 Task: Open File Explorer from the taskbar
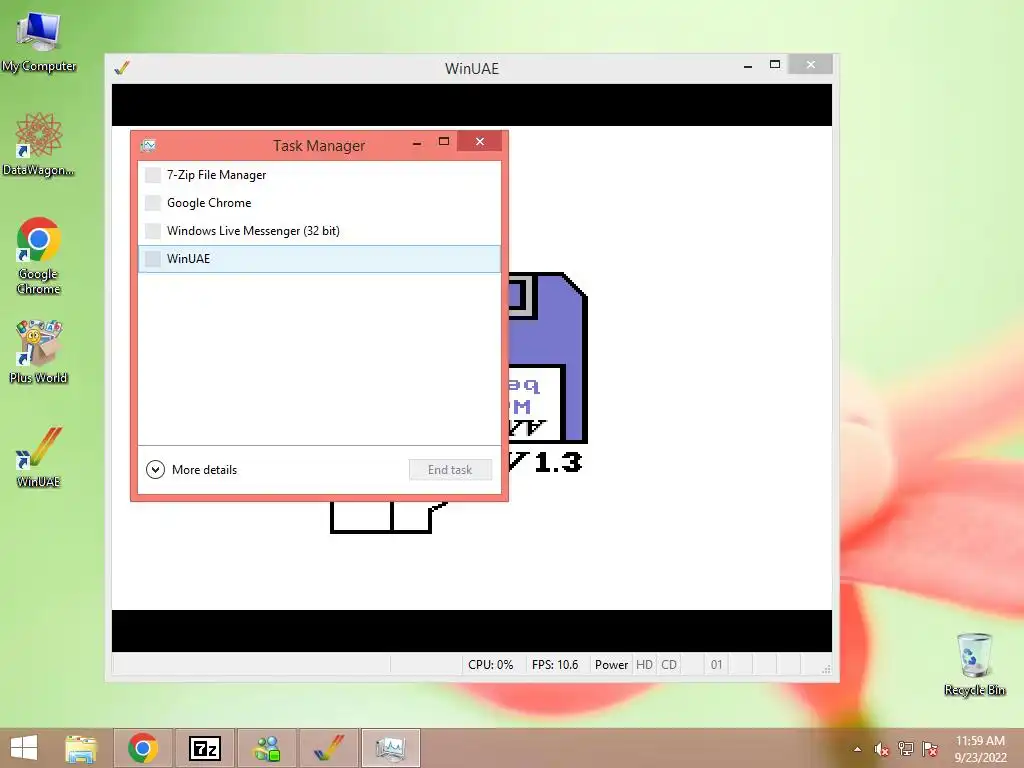coord(81,748)
